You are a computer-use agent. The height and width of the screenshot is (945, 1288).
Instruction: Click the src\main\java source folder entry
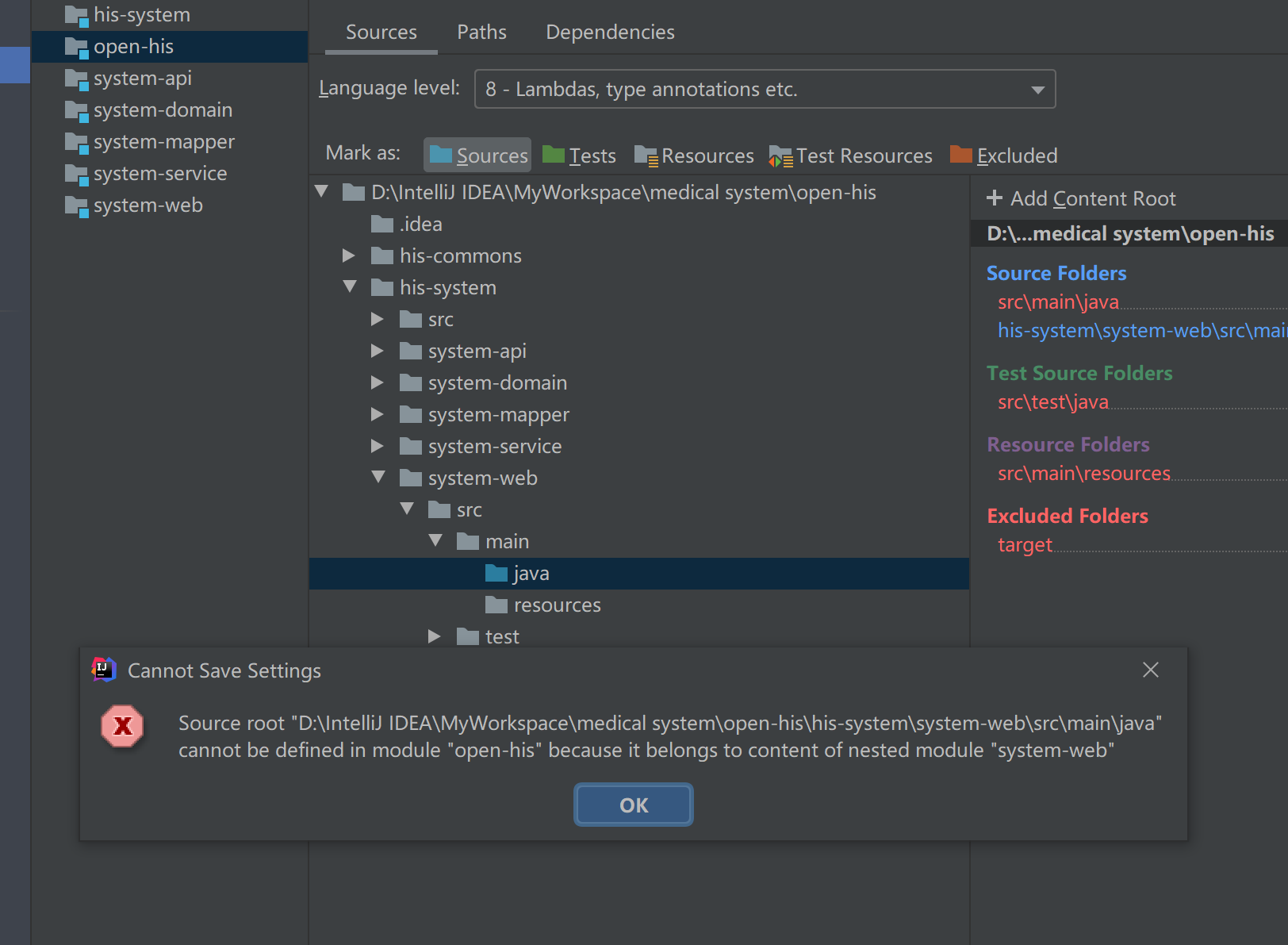point(1058,302)
